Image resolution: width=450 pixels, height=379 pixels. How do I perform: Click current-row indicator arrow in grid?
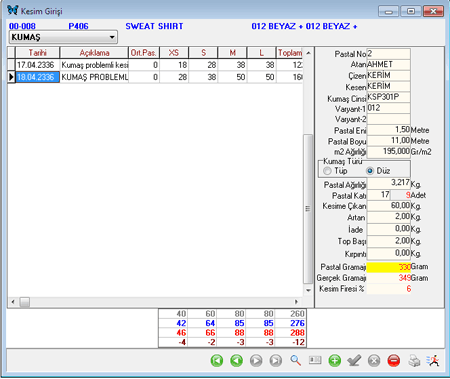[x=11, y=77]
